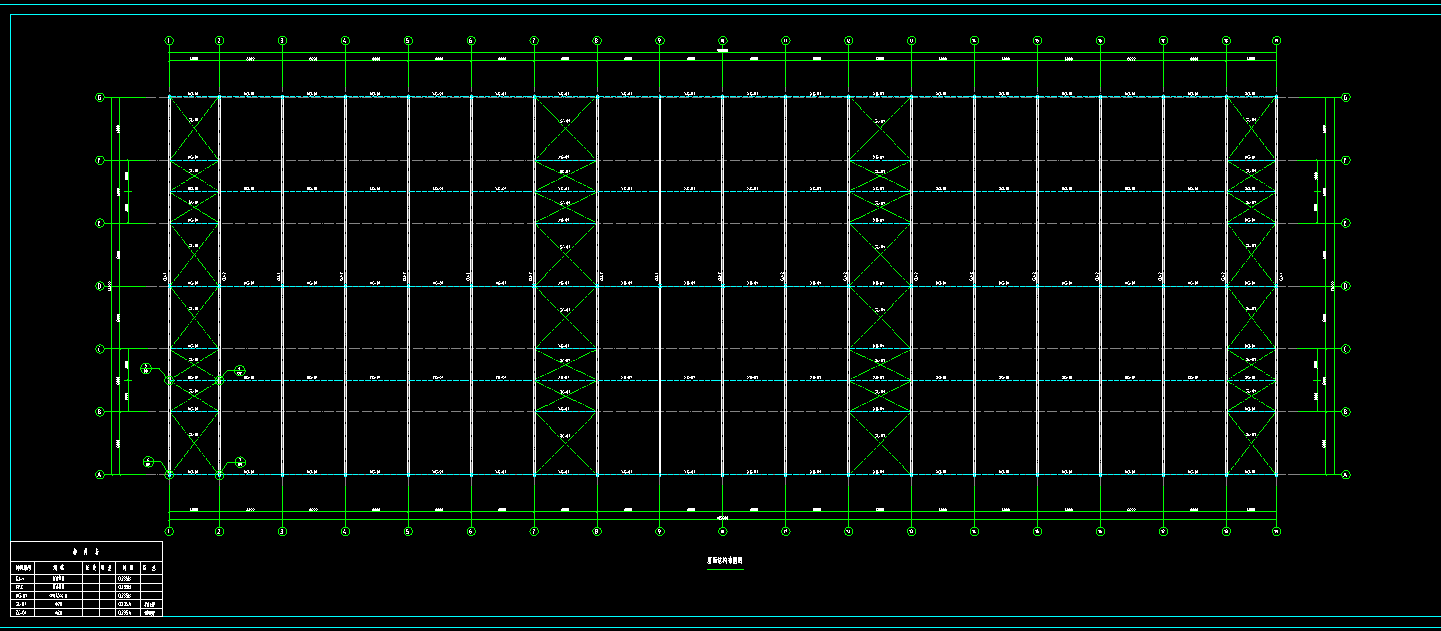This screenshot has width=1441, height=631.
Task: Click detail callout bubble left of axis 1 near A
Action: point(147,461)
